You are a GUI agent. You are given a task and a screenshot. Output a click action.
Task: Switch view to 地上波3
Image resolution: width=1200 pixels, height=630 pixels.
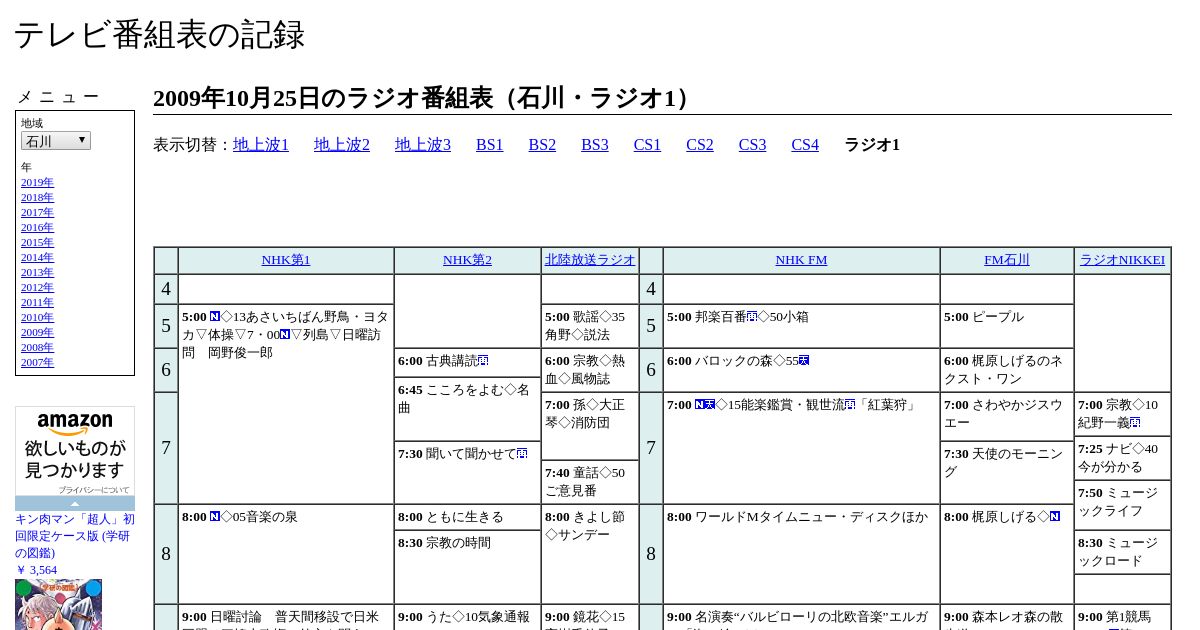[423, 145]
